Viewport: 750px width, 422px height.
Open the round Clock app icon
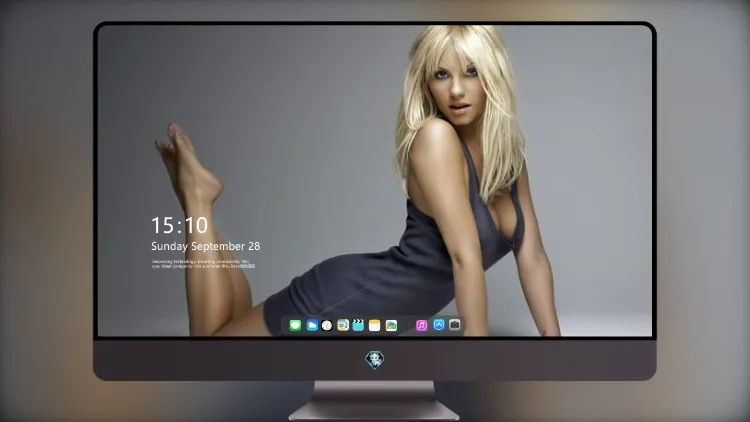pyautogui.click(x=327, y=325)
